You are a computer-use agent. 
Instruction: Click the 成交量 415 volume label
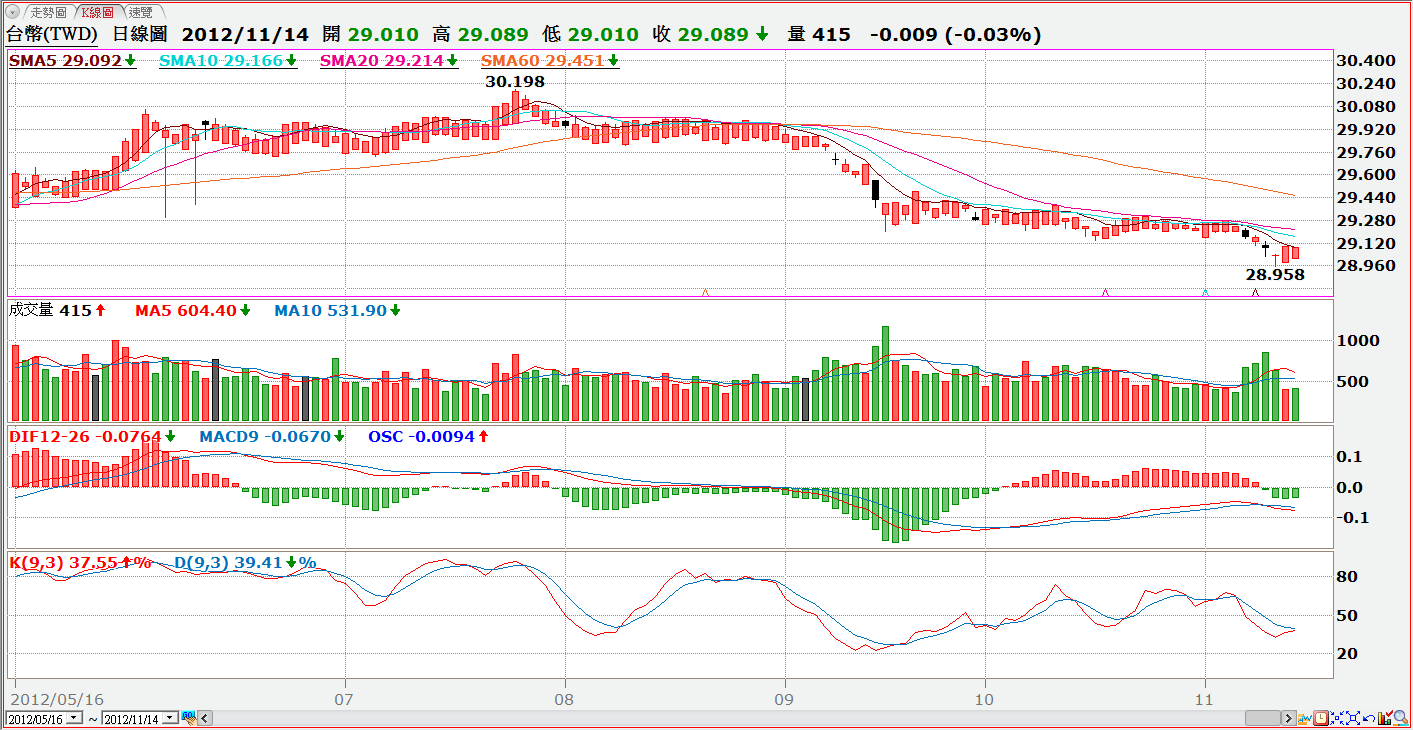point(57,310)
